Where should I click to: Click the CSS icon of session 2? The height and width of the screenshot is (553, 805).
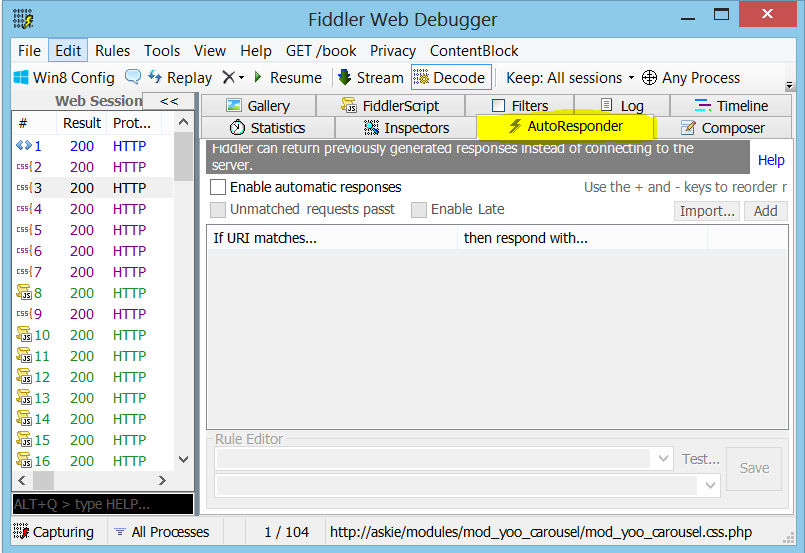coord(24,166)
